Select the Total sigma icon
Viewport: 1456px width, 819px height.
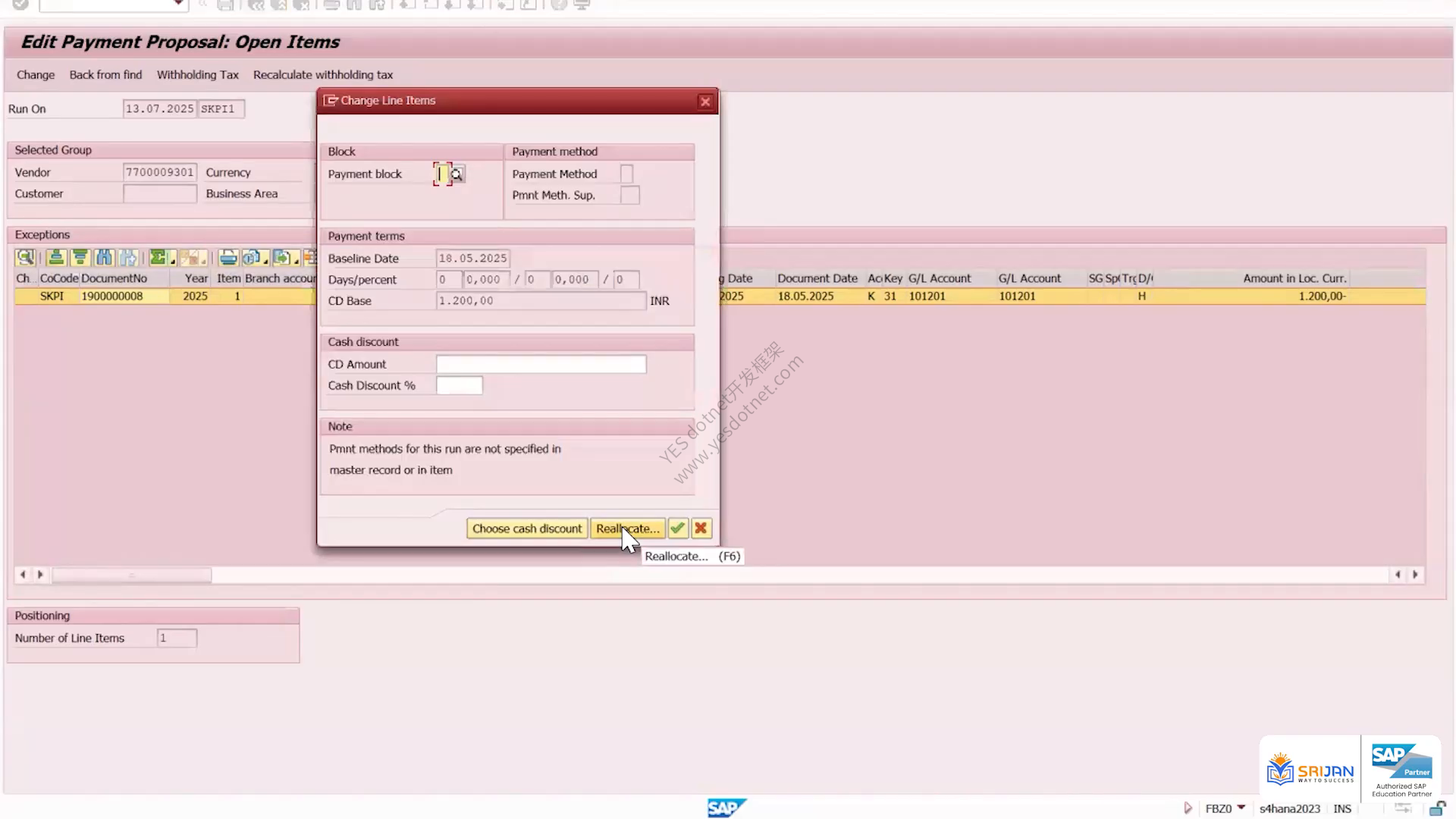(x=158, y=258)
